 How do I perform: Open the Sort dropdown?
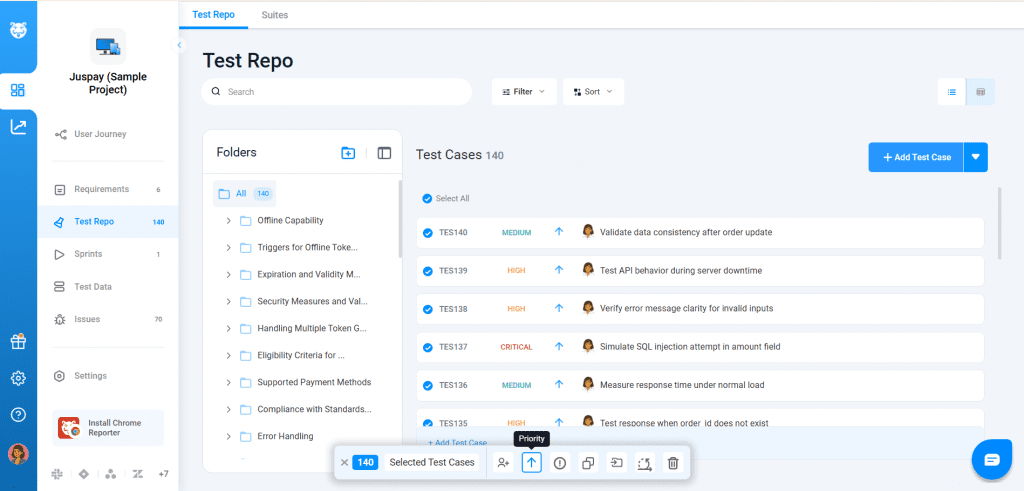click(593, 92)
